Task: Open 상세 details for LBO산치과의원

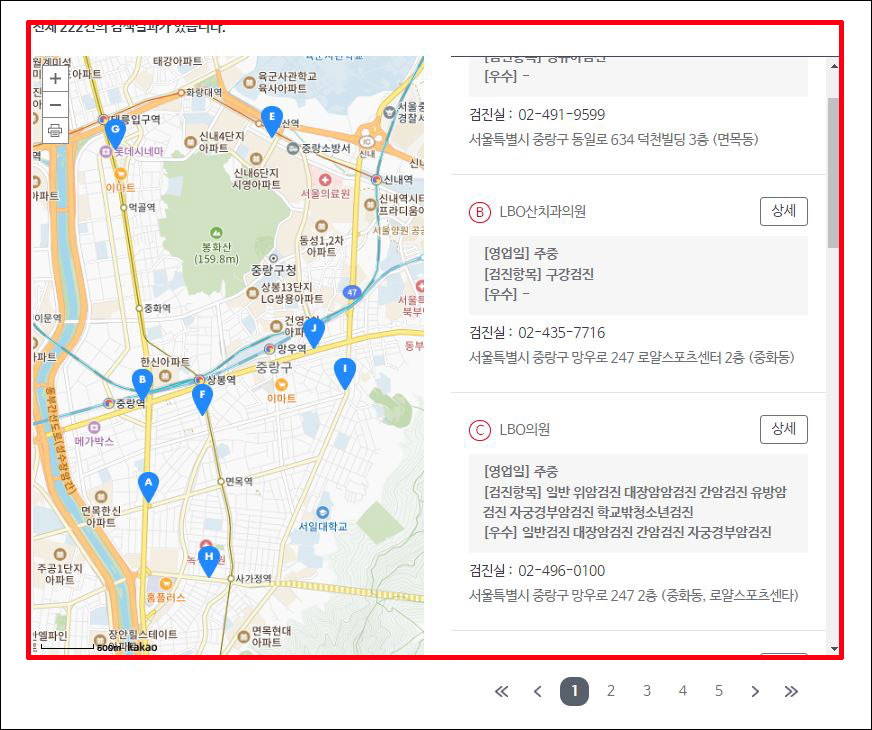Action: [784, 211]
